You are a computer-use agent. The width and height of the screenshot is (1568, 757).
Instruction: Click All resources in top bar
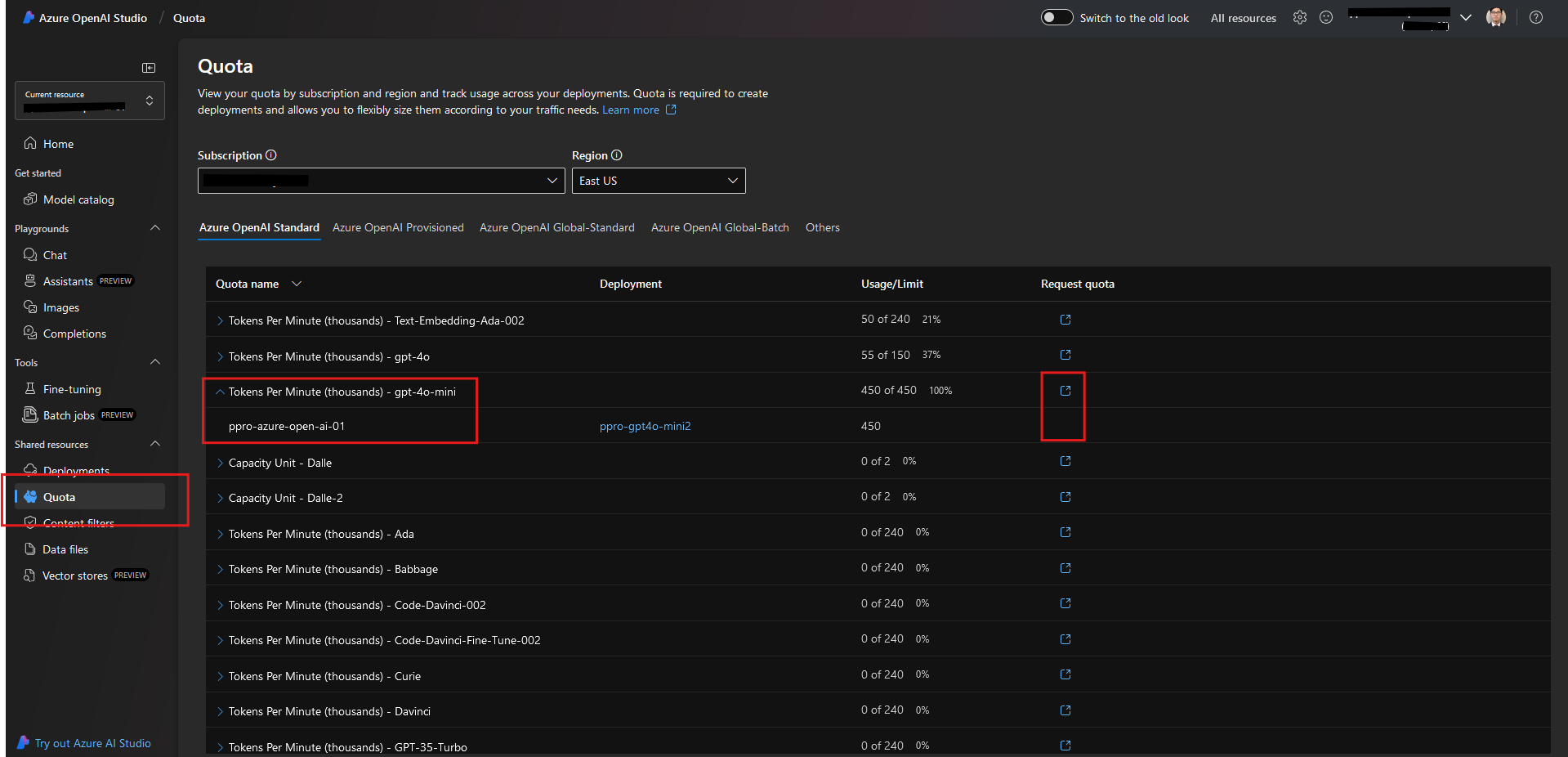click(x=1244, y=18)
